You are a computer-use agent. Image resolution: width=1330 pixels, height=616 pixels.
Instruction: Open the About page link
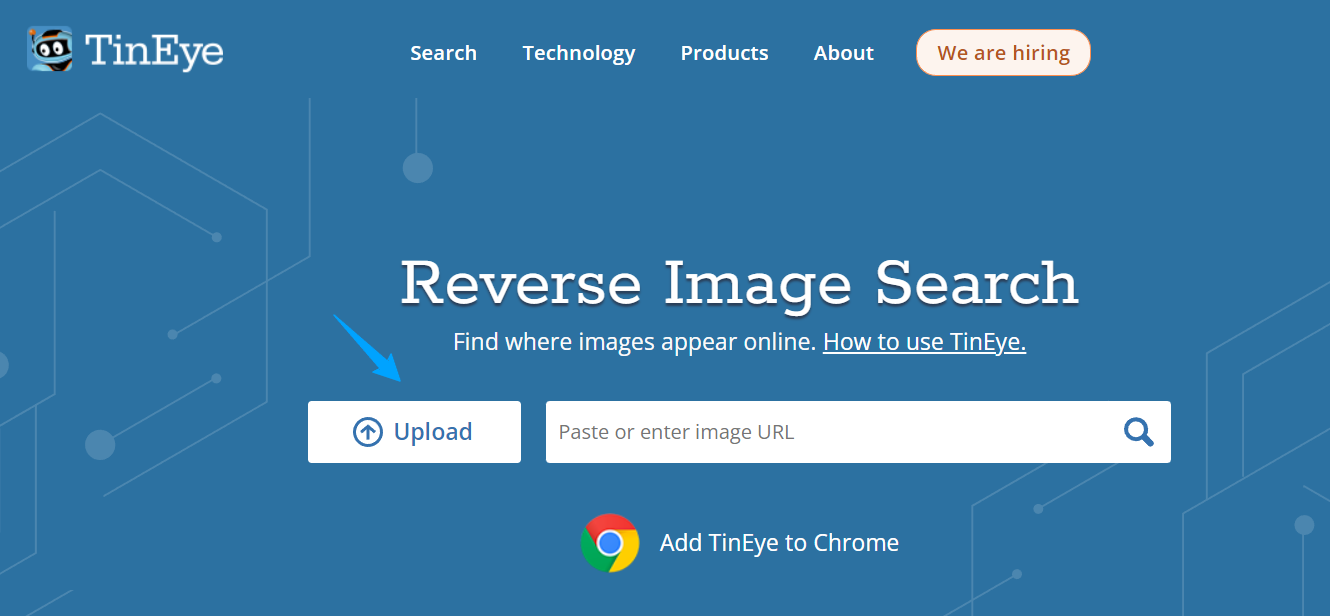[x=843, y=53]
